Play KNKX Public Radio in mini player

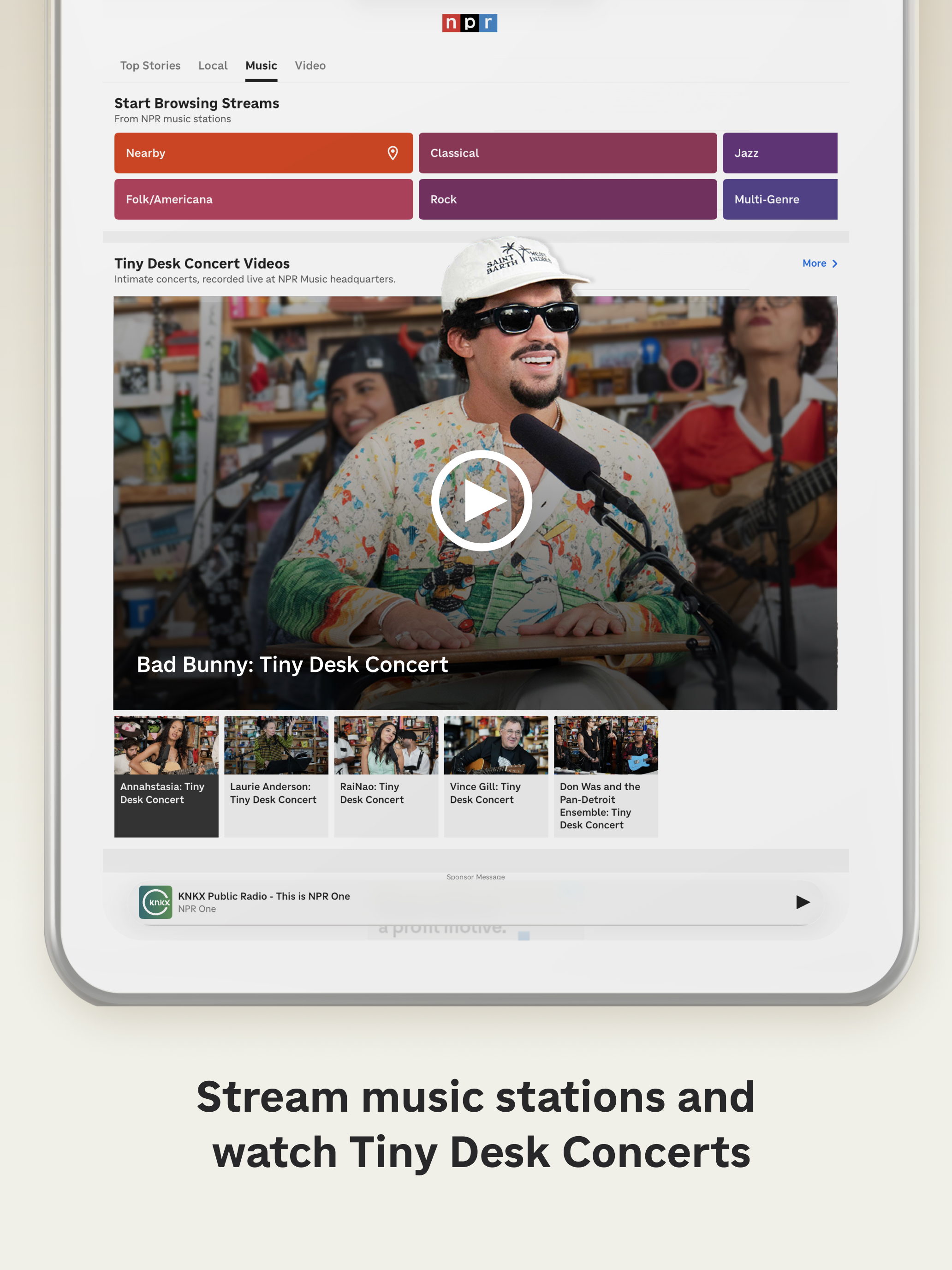(803, 902)
